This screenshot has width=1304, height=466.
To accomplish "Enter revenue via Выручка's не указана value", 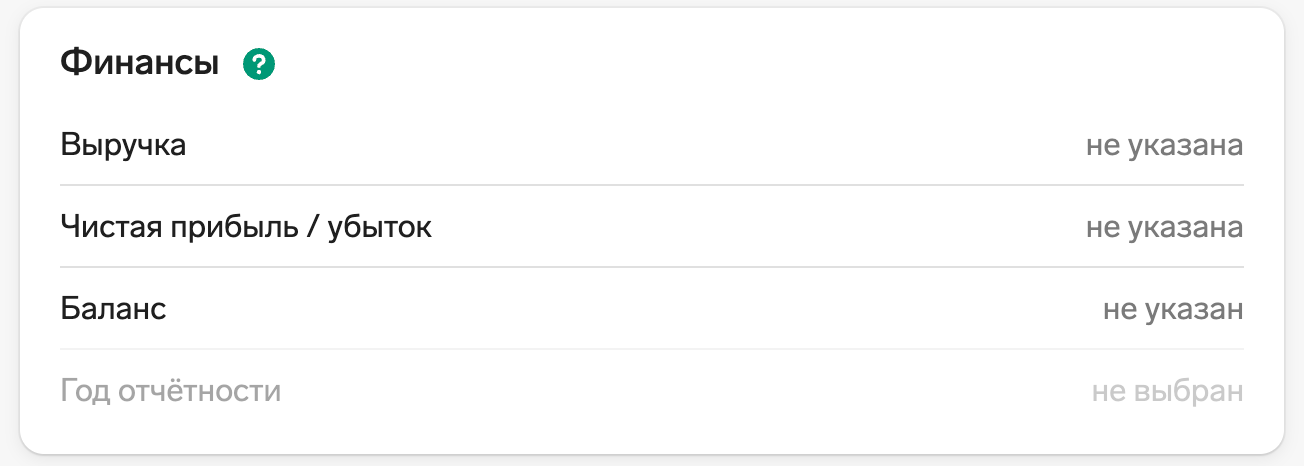I will pyautogui.click(x=1164, y=146).
